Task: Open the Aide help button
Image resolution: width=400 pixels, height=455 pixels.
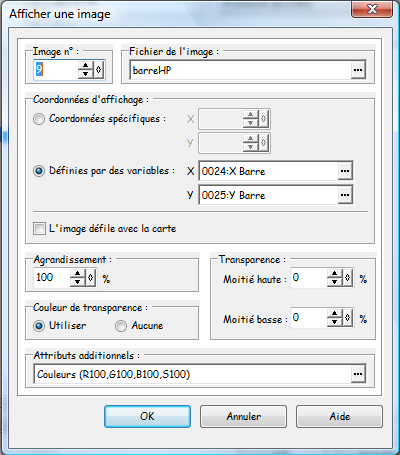Action: pos(339,416)
